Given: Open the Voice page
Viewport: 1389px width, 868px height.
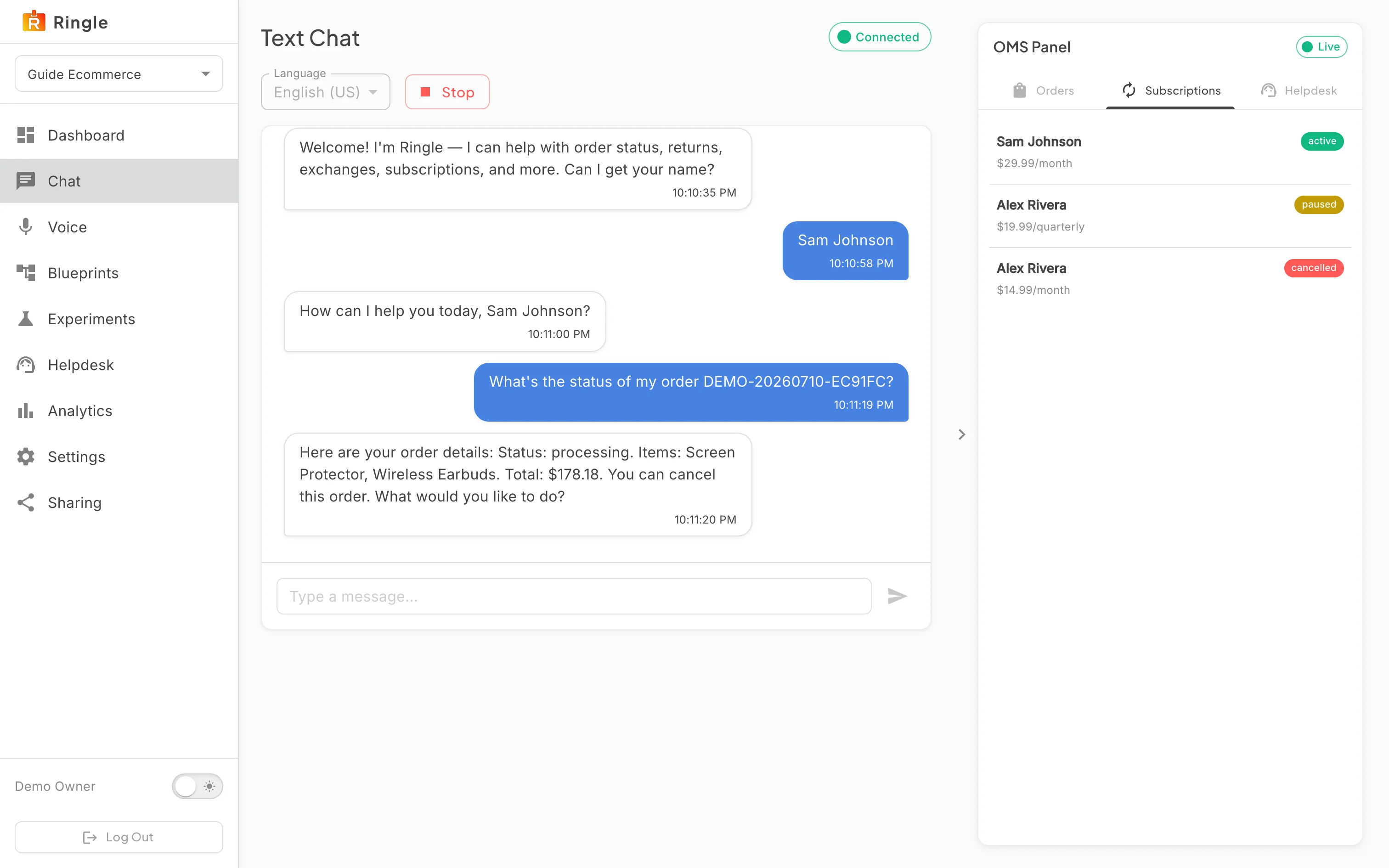Looking at the screenshot, I should pos(119,227).
